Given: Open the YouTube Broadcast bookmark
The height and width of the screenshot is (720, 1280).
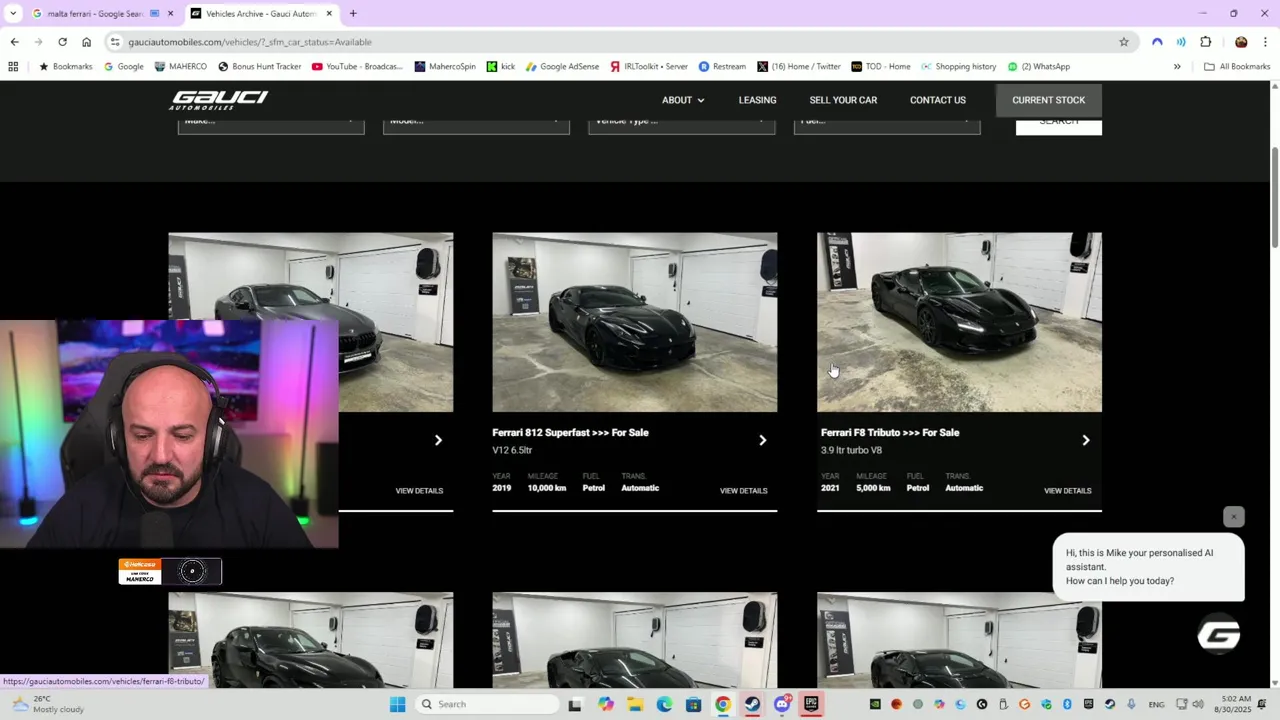Looking at the screenshot, I should 357,67.
